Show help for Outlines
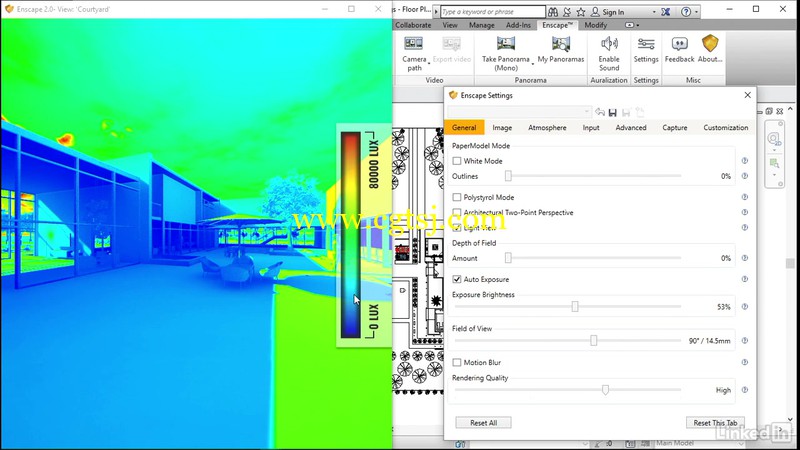 pyautogui.click(x=744, y=176)
